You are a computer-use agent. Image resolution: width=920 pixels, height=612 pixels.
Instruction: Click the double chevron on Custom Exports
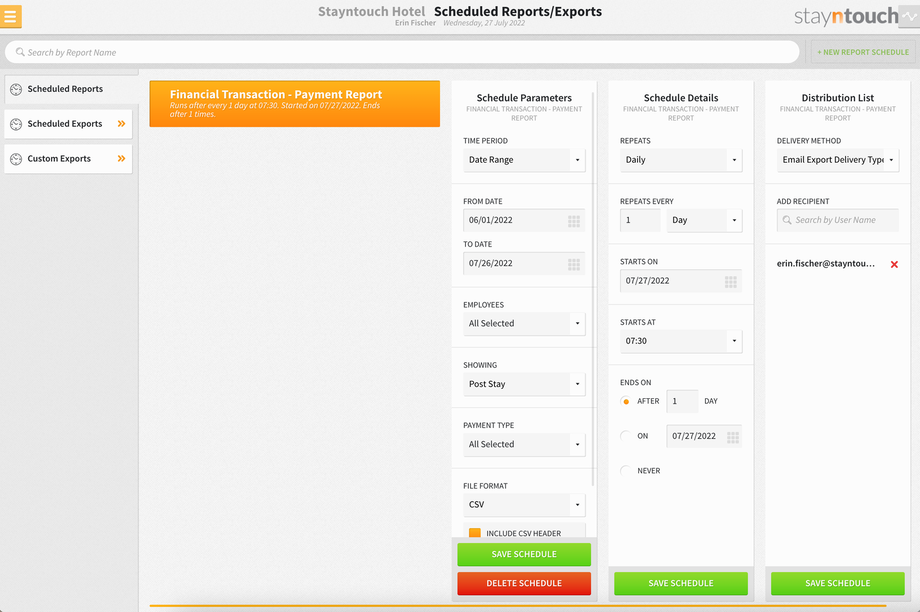[x=121, y=158]
